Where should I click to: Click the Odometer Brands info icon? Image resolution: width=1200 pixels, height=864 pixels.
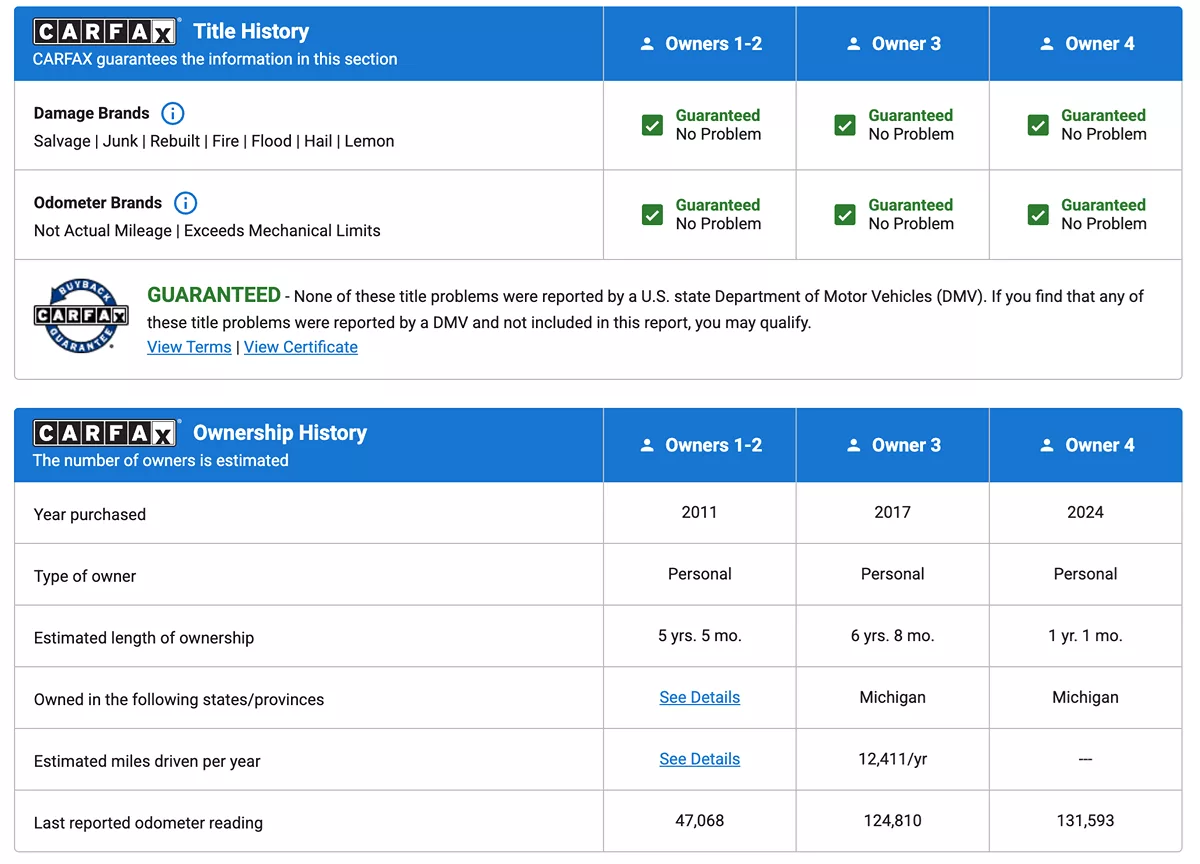point(185,203)
